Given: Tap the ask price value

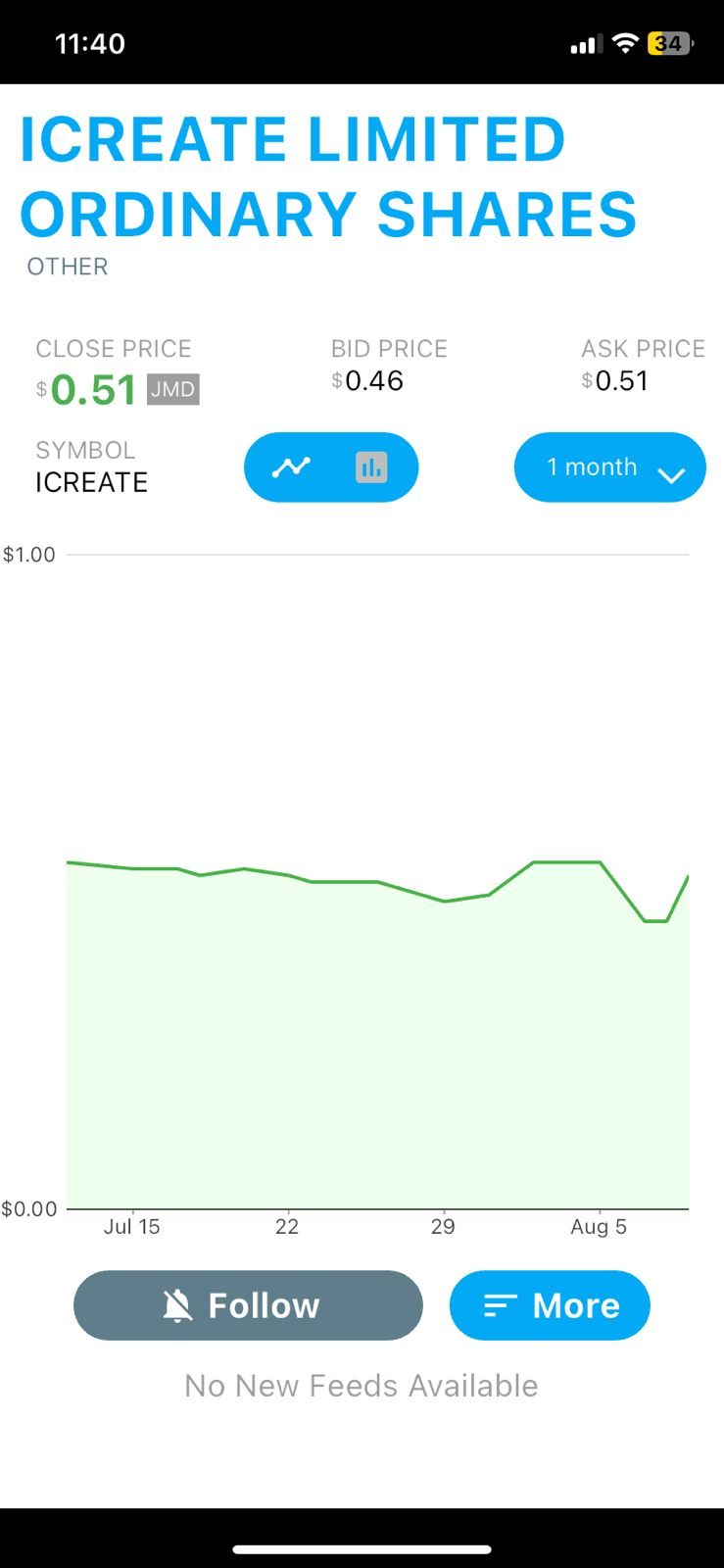Looking at the screenshot, I should [621, 381].
